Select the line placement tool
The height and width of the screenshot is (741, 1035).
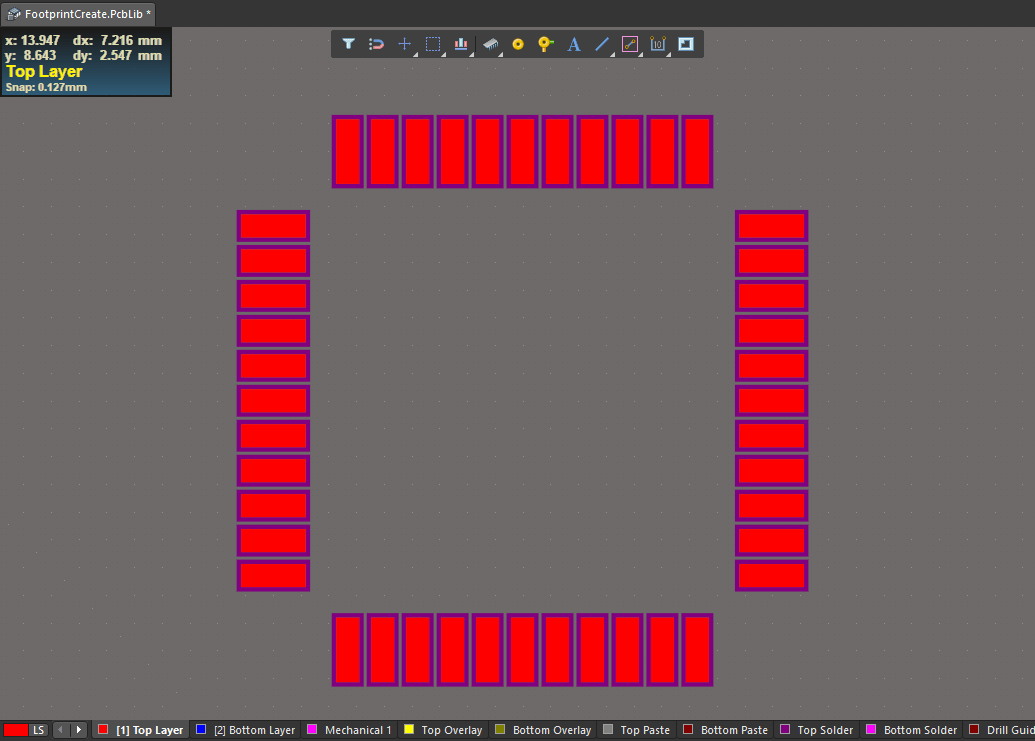click(601, 44)
